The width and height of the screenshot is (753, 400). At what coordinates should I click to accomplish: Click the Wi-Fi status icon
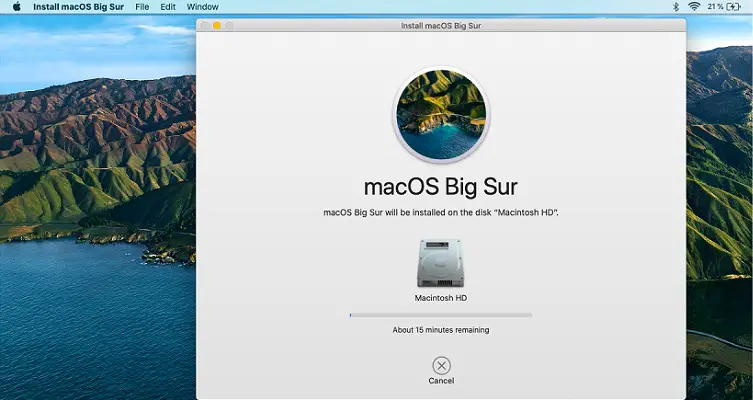pyautogui.click(x=694, y=7)
